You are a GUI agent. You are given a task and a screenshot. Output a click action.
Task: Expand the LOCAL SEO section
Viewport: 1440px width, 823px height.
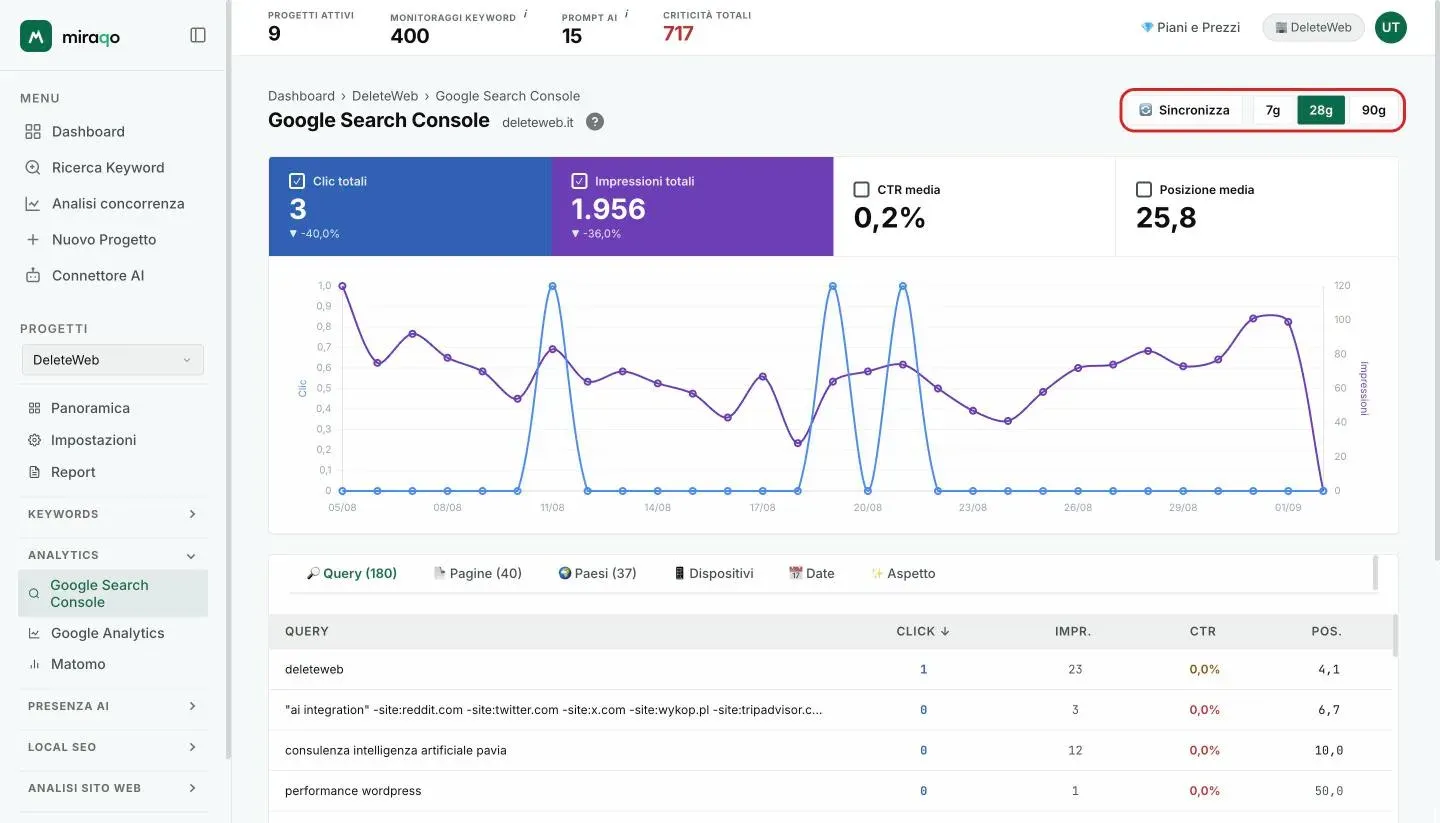click(x=112, y=747)
